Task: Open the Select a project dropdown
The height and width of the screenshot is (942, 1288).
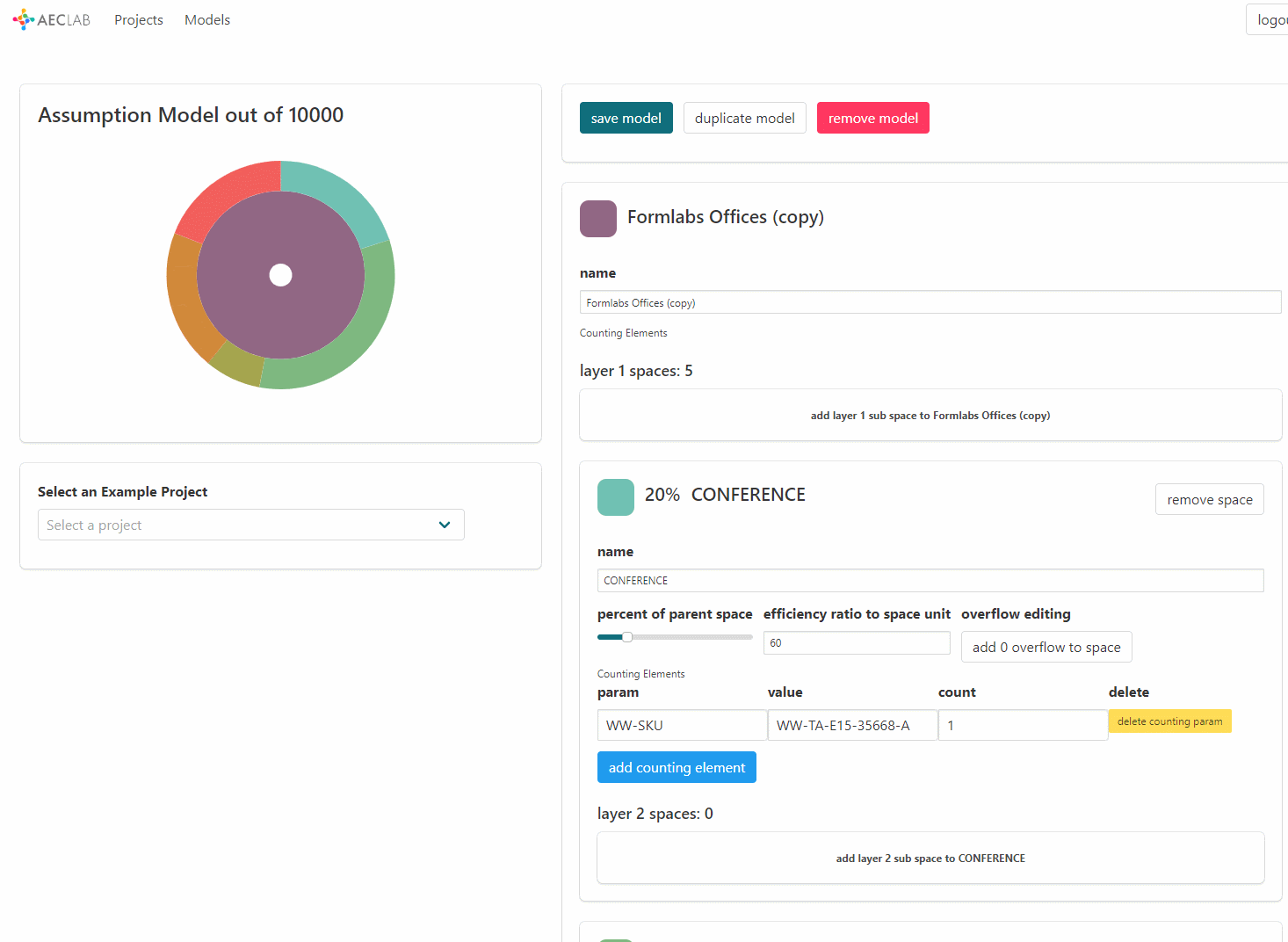Action: 251,525
